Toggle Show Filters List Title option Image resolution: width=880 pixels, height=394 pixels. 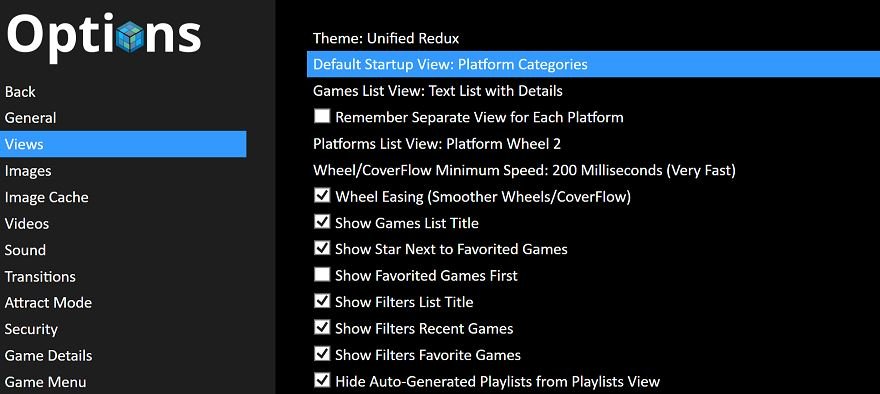click(322, 301)
